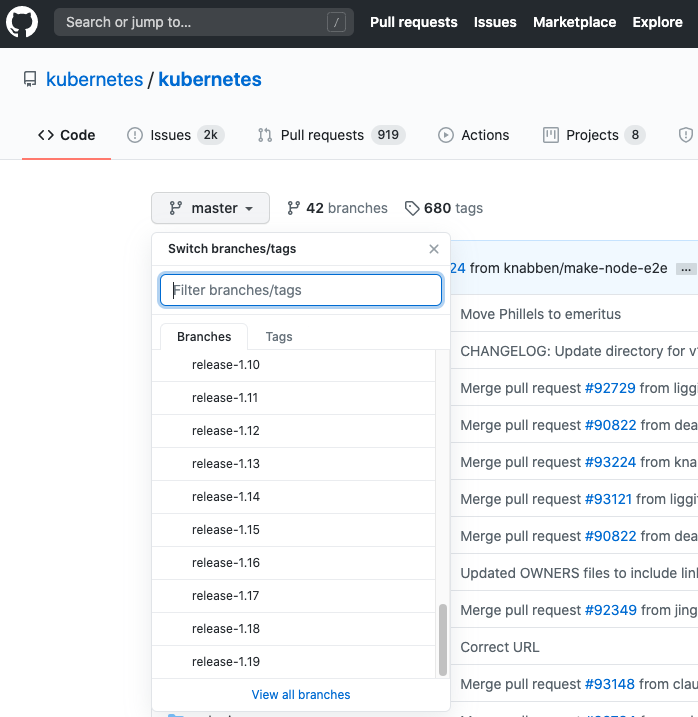This screenshot has height=717, width=698.
Task: View the 680 tags link
Action: point(444,208)
